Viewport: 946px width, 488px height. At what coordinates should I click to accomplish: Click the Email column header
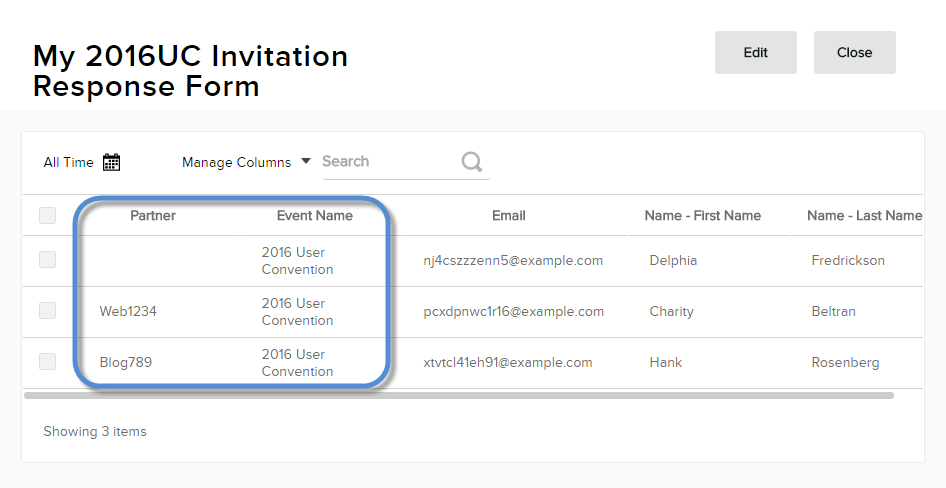508,215
